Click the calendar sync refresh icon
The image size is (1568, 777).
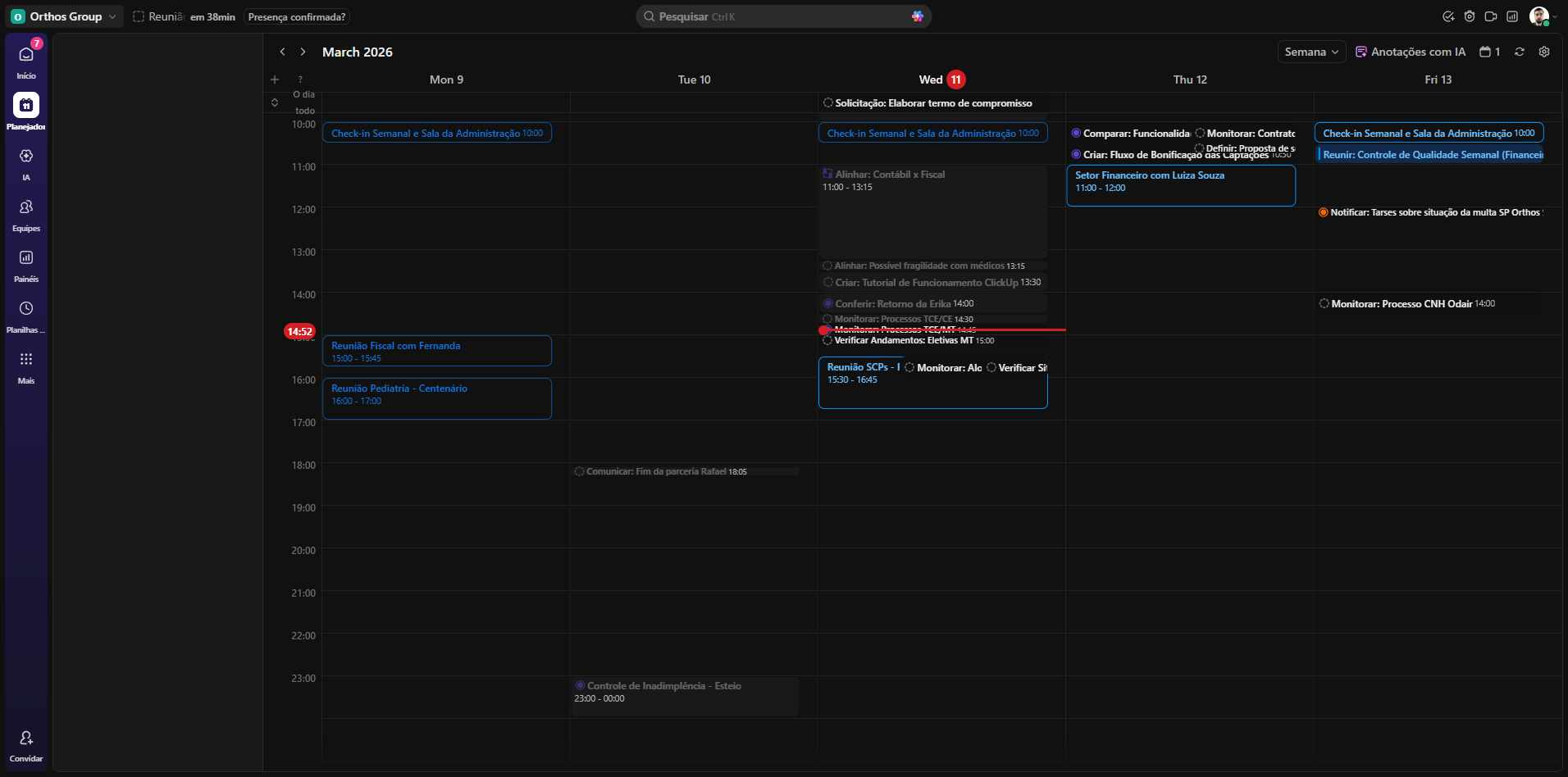coord(1520,52)
